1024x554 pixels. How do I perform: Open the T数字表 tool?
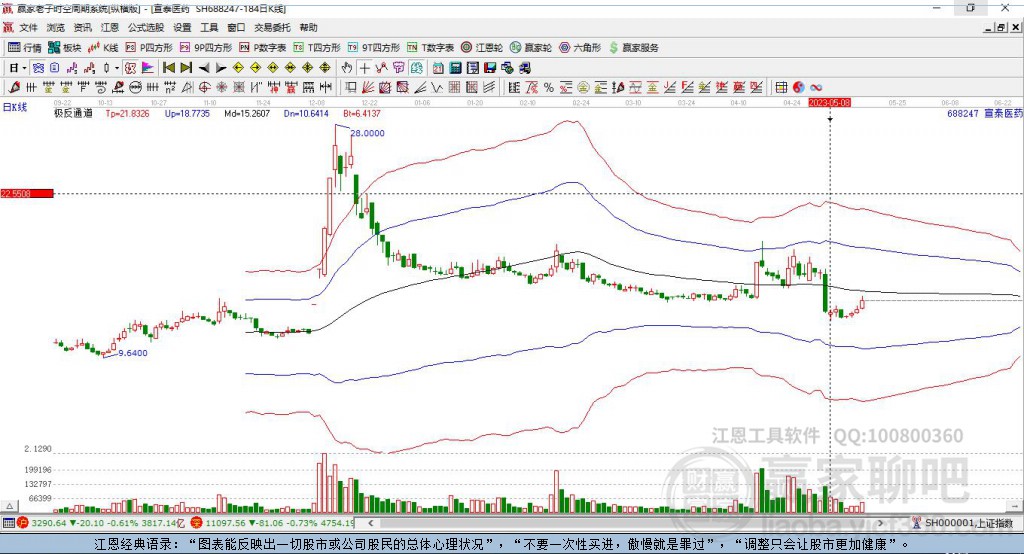tap(430, 48)
